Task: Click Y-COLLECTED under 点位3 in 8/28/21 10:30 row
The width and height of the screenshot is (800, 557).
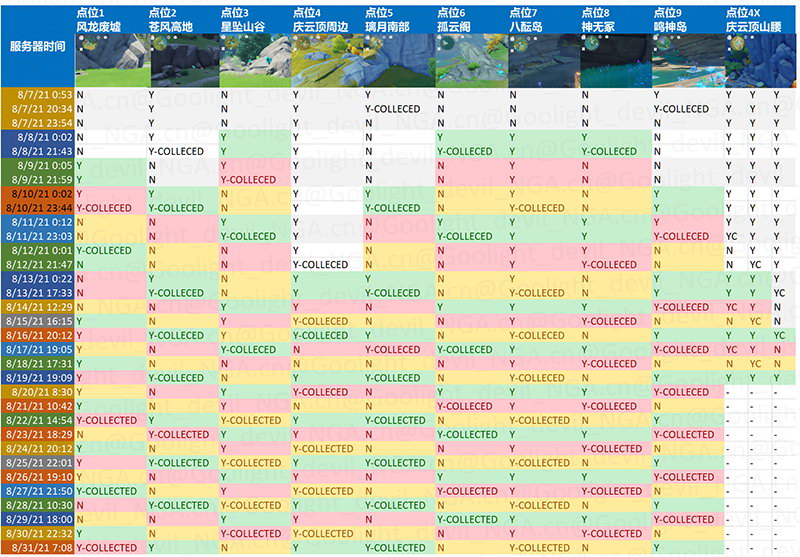Action: tap(251, 505)
